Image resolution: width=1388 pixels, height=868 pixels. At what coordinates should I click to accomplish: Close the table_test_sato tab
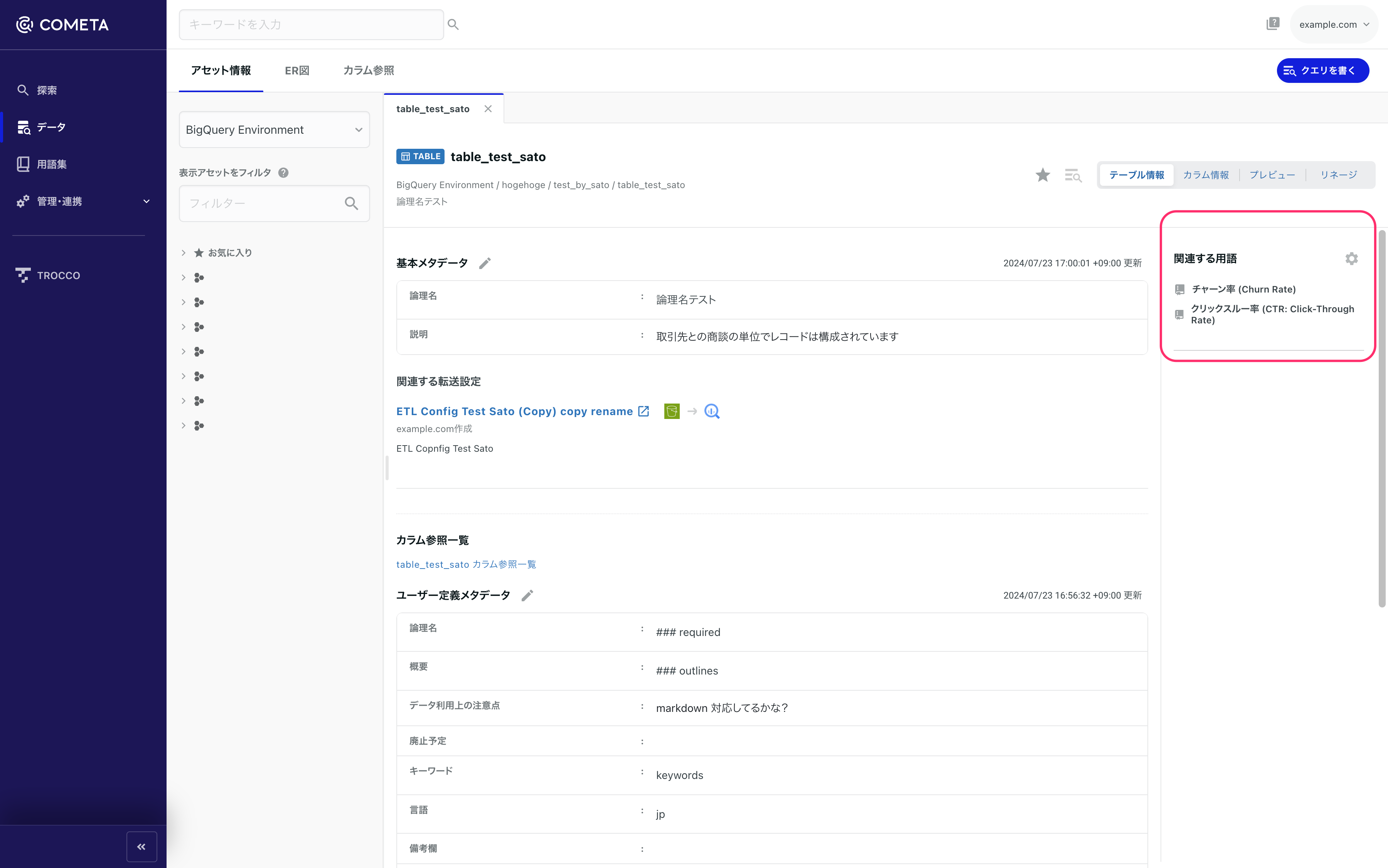click(x=488, y=109)
